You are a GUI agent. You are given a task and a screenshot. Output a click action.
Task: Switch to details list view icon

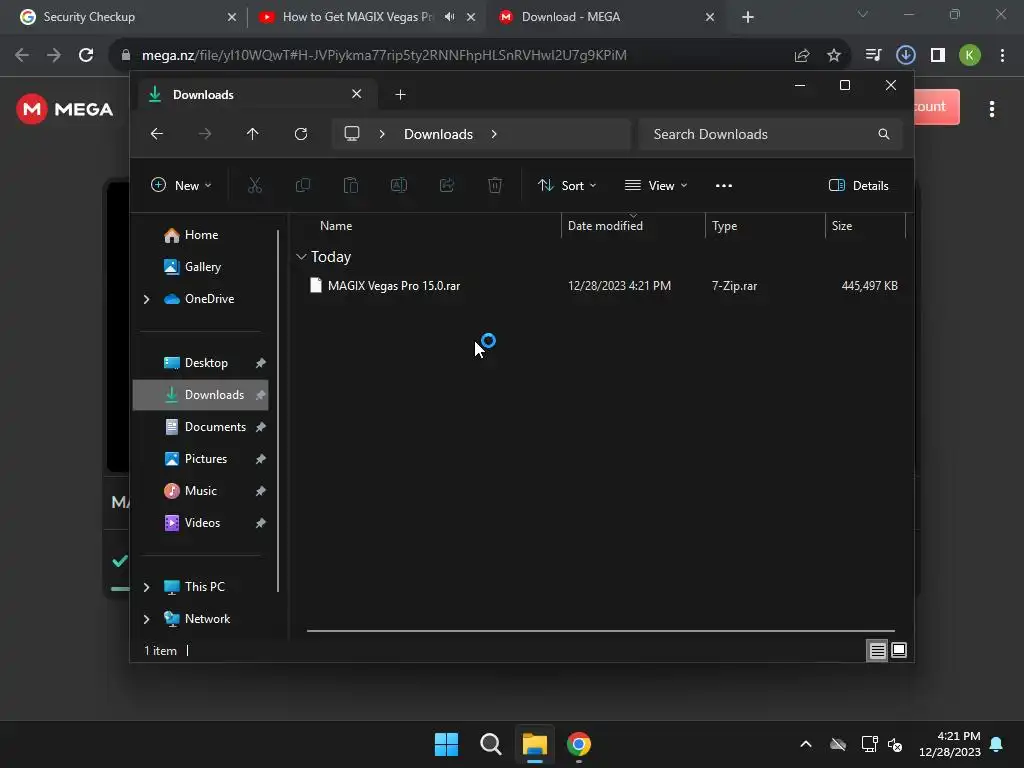877,650
